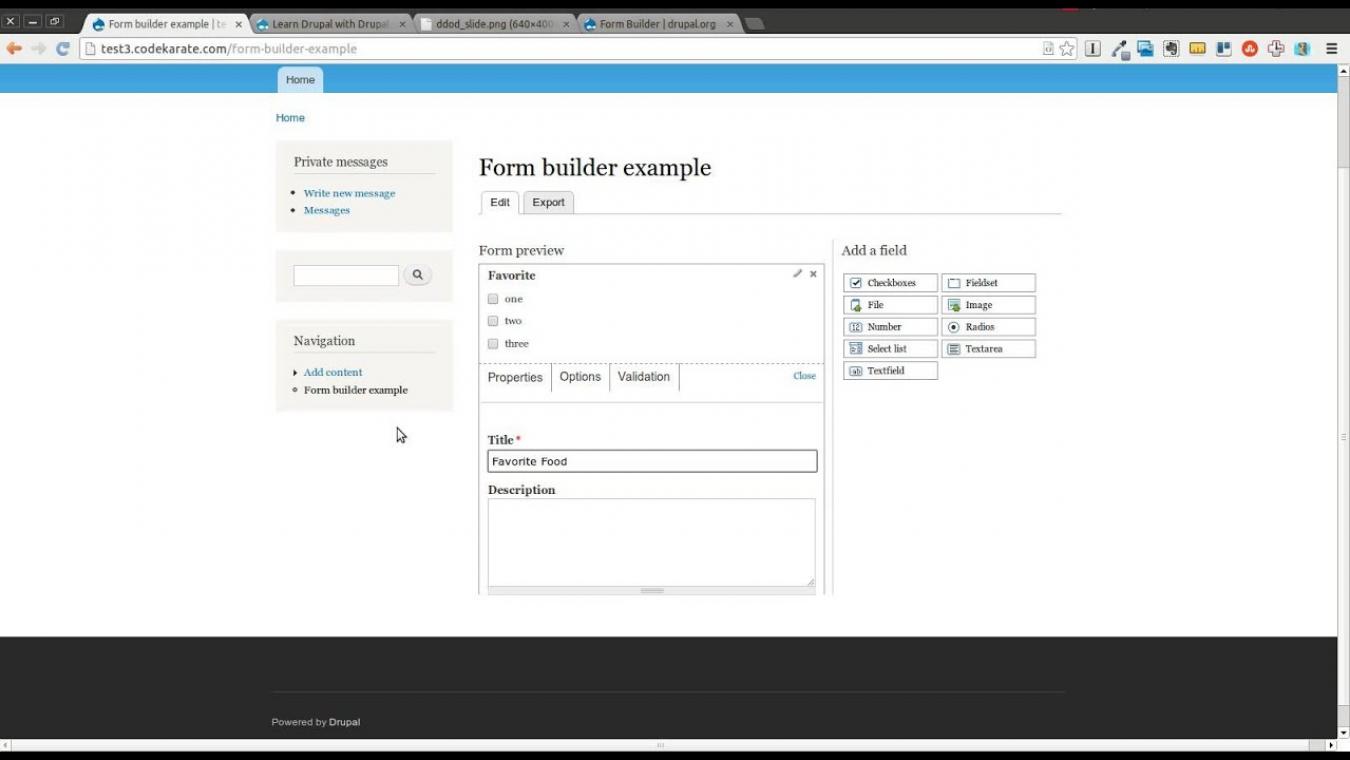Open the Properties tab
The image size is (1350, 760).
(x=515, y=377)
